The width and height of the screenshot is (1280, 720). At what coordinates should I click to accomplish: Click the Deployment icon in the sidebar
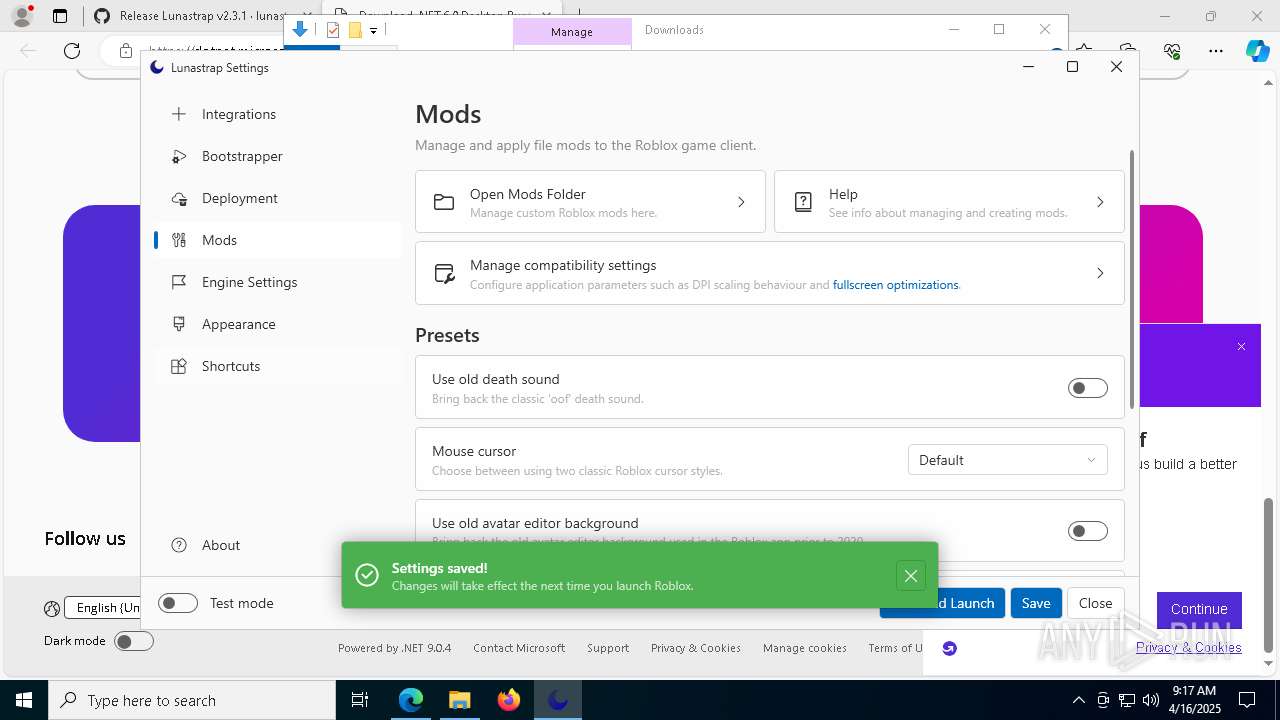179,198
